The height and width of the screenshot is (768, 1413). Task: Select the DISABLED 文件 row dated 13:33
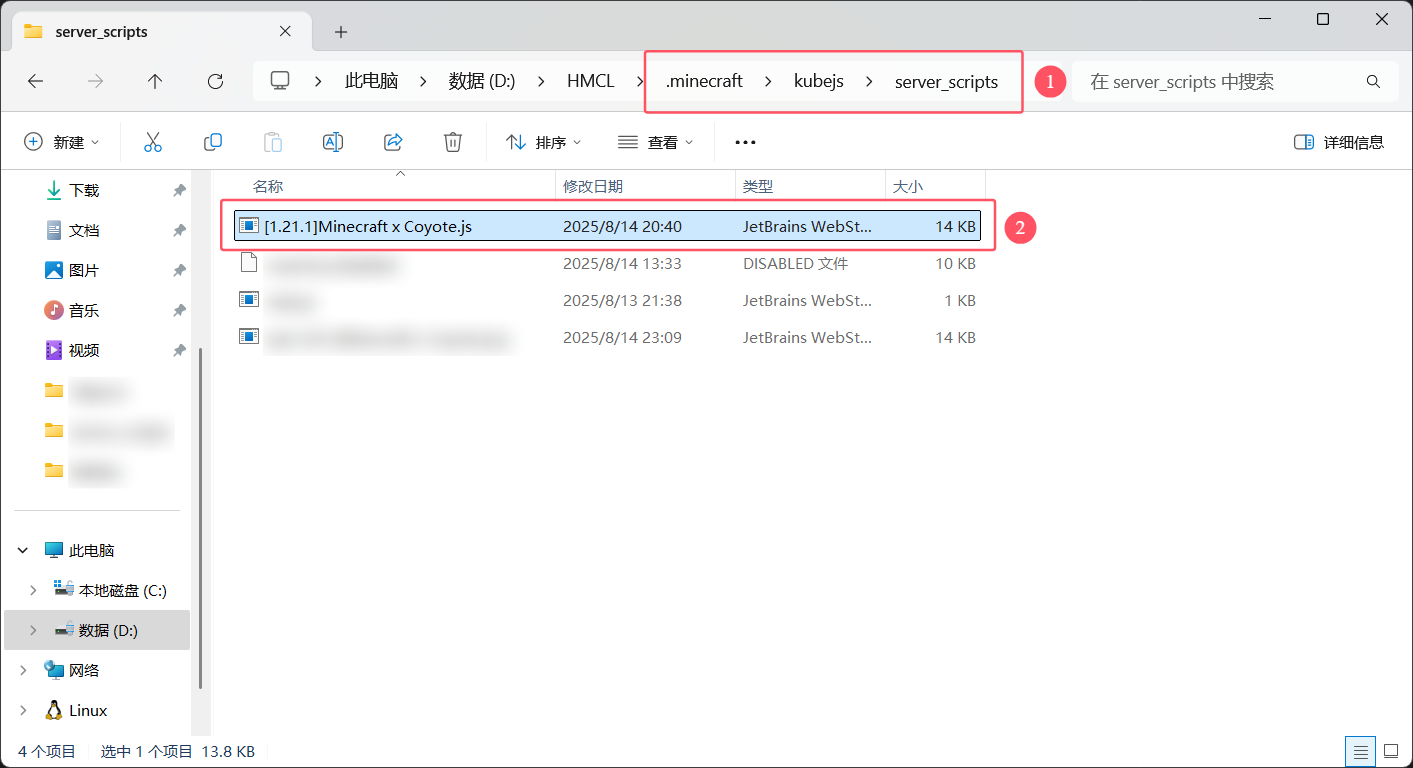click(x=607, y=264)
